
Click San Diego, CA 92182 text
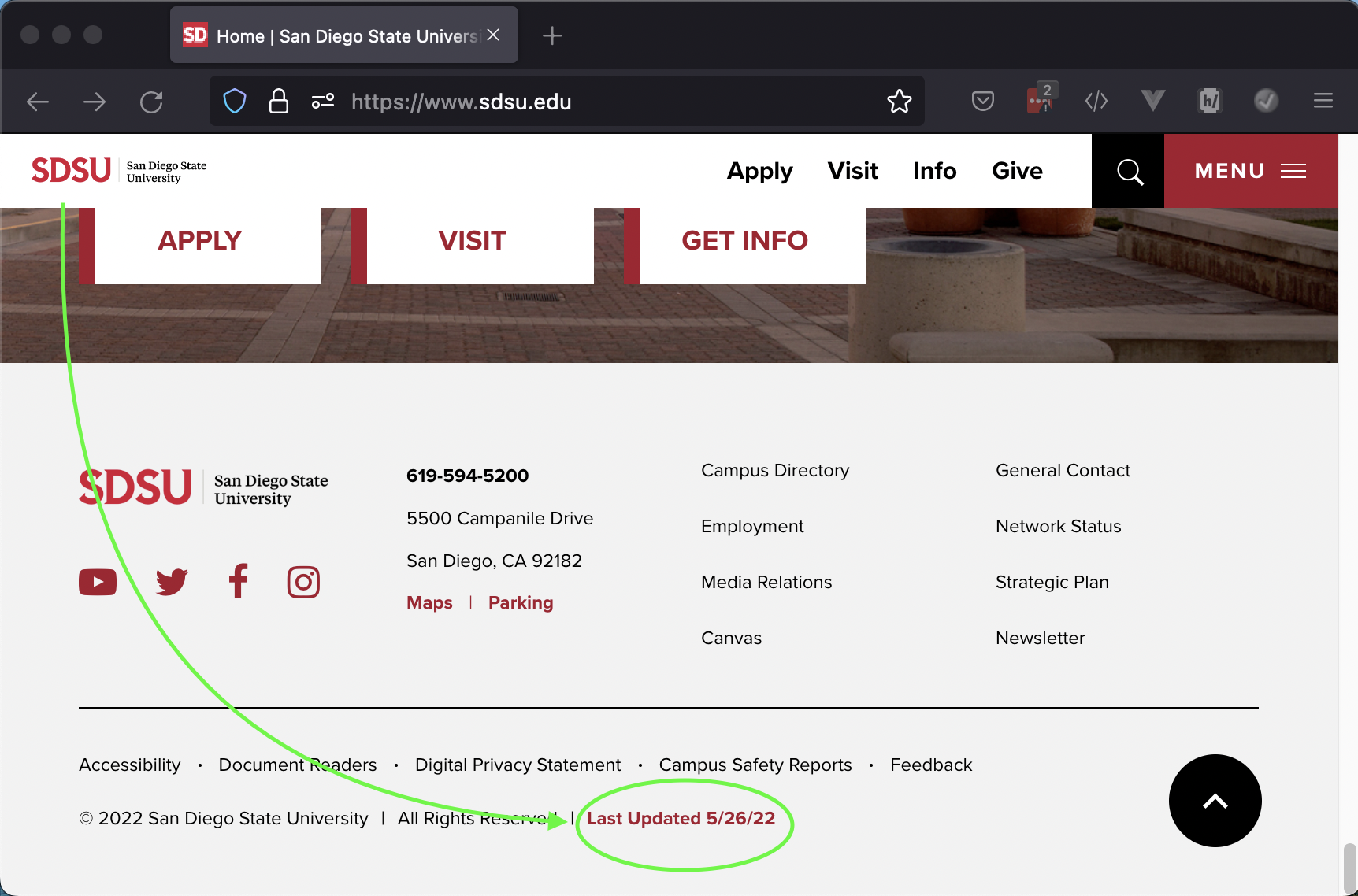coord(494,561)
